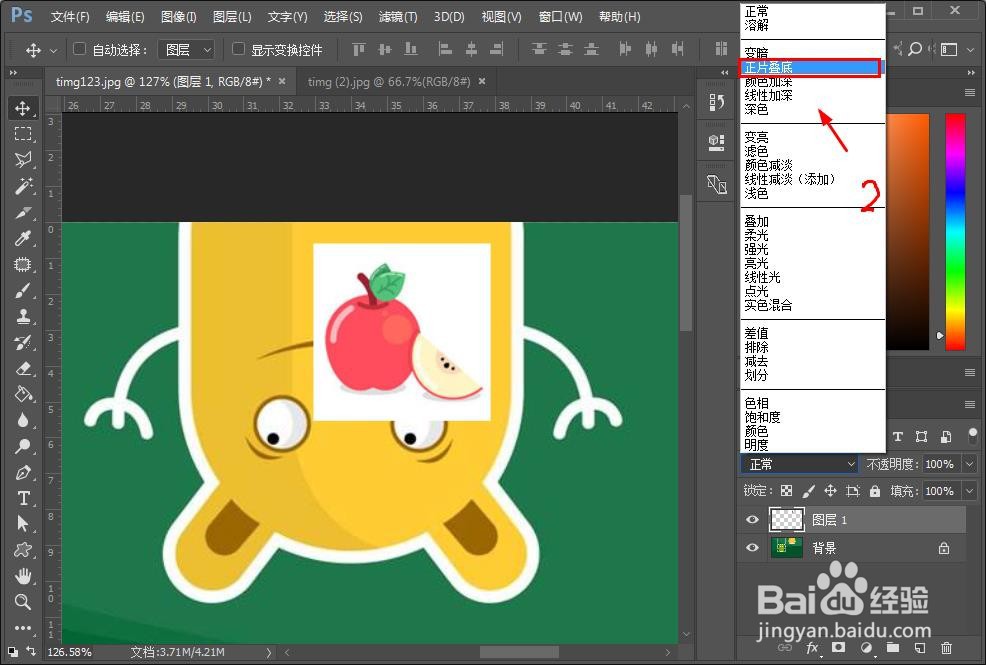
Task: Lock layer position
Action: [831, 491]
